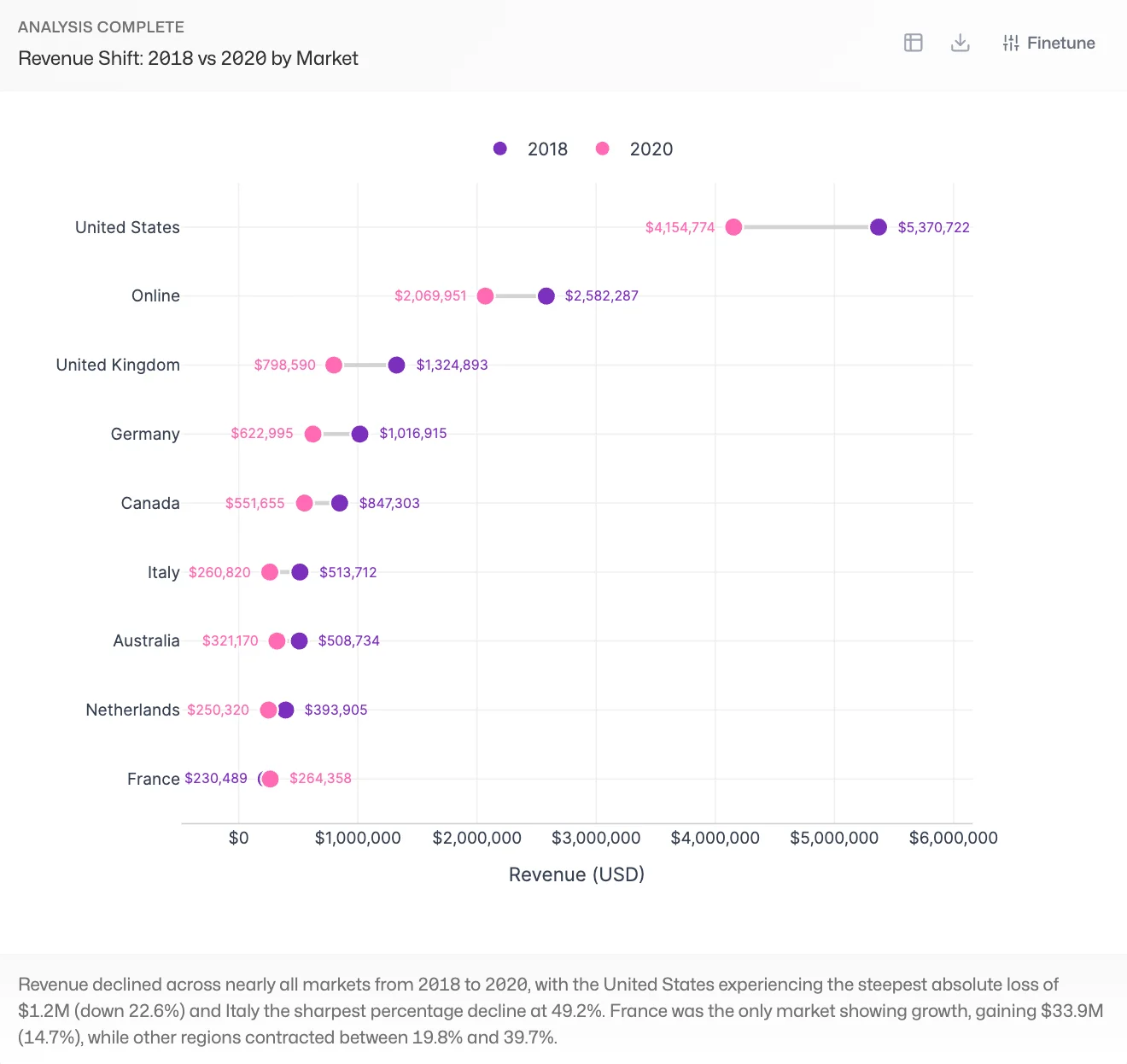This screenshot has height=1064, width=1127.
Task: Click the $5,370,722 value label
Action: coord(933,228)
